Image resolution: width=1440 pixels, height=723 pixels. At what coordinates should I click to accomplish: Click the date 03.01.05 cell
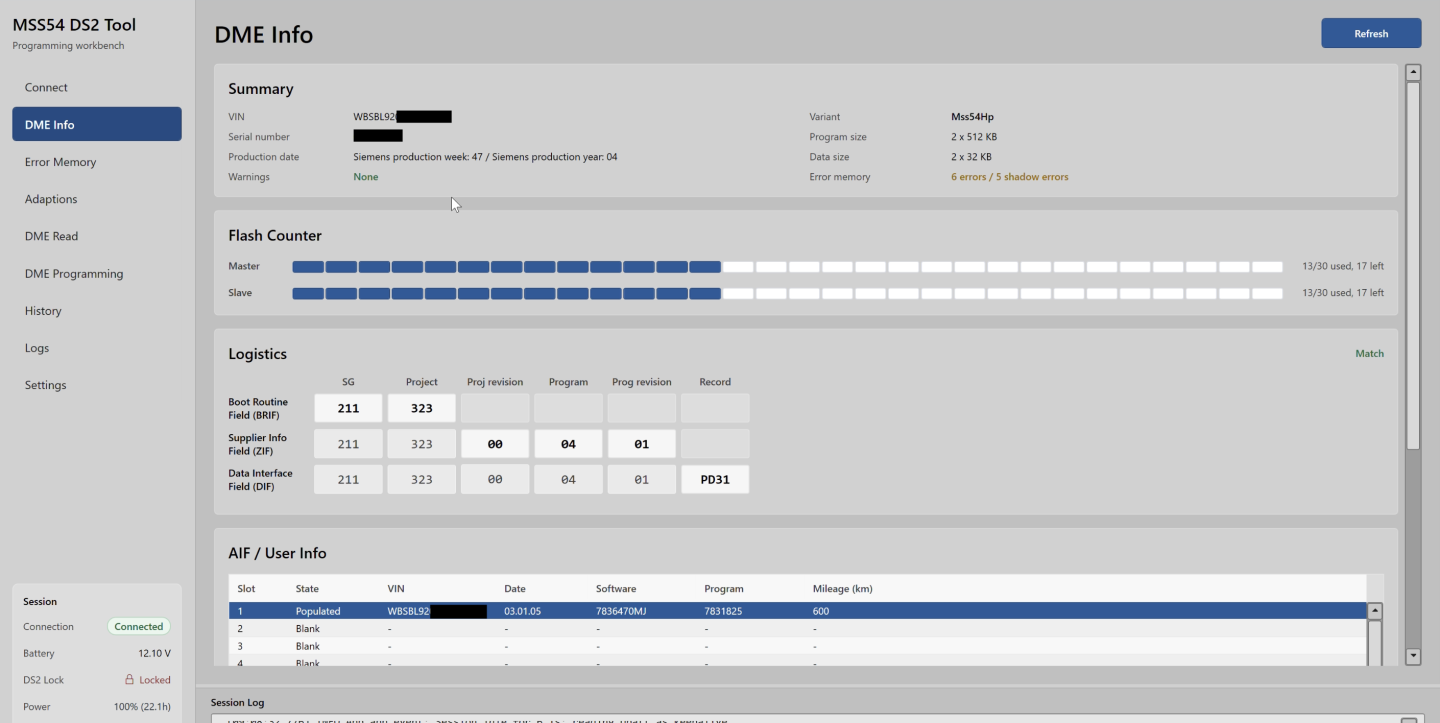point(522,611)
